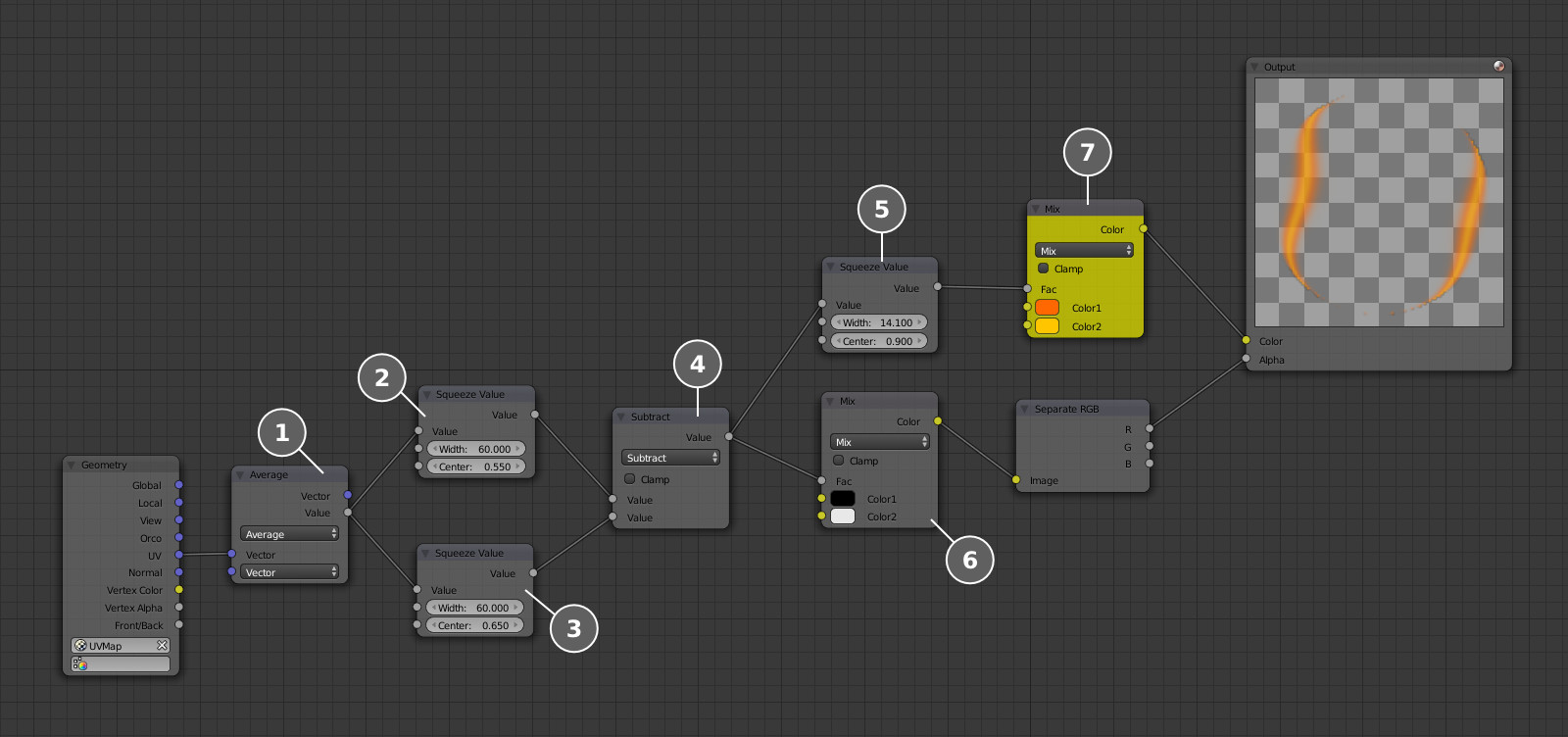Clear the UVMap field with the X icon
This screenshot has width=1568, height=737.
(162, 646)
